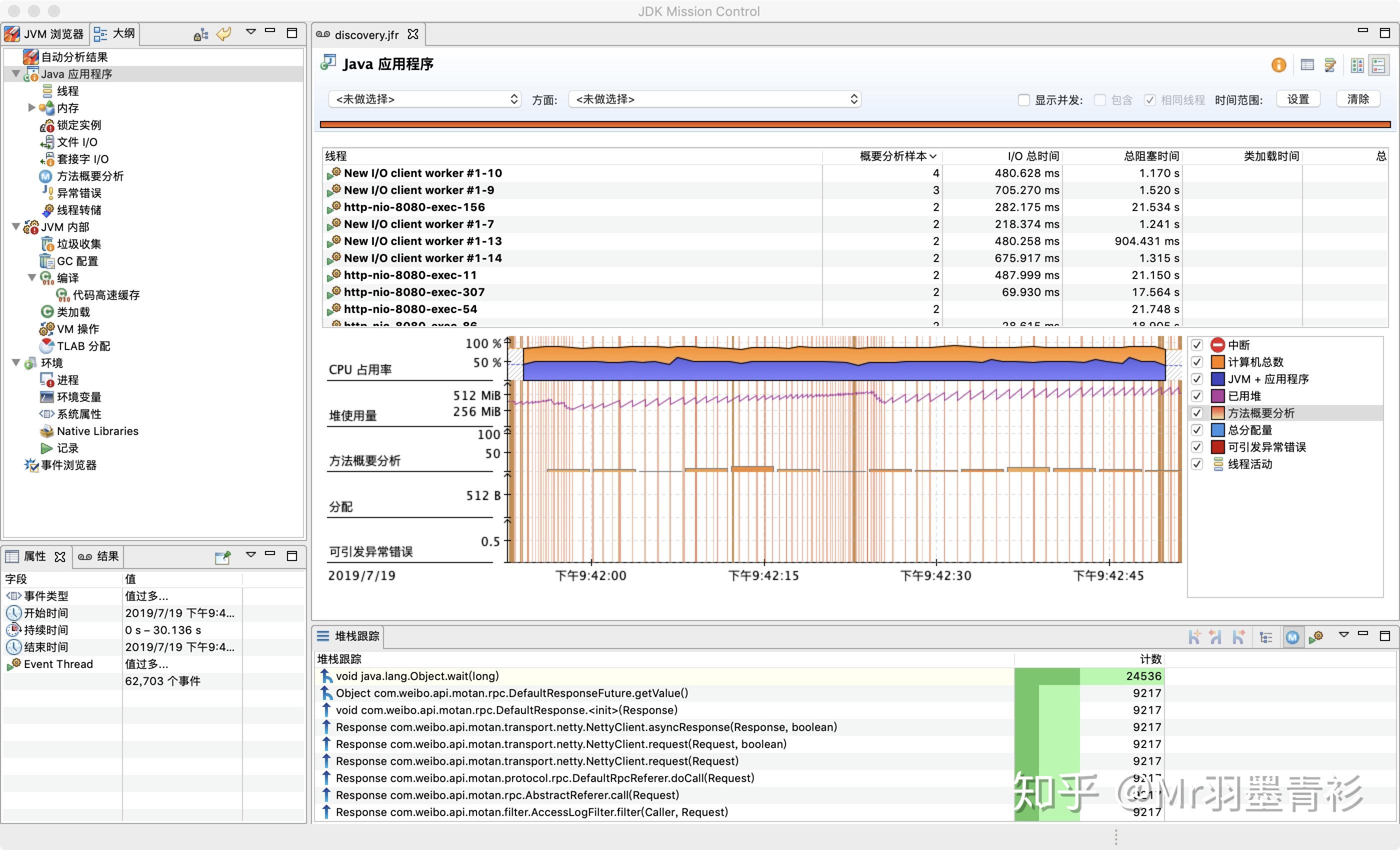Click the 计算机总数 orange color swatch
This screenshot has width=1400, height=850.
pos(1217,362)
